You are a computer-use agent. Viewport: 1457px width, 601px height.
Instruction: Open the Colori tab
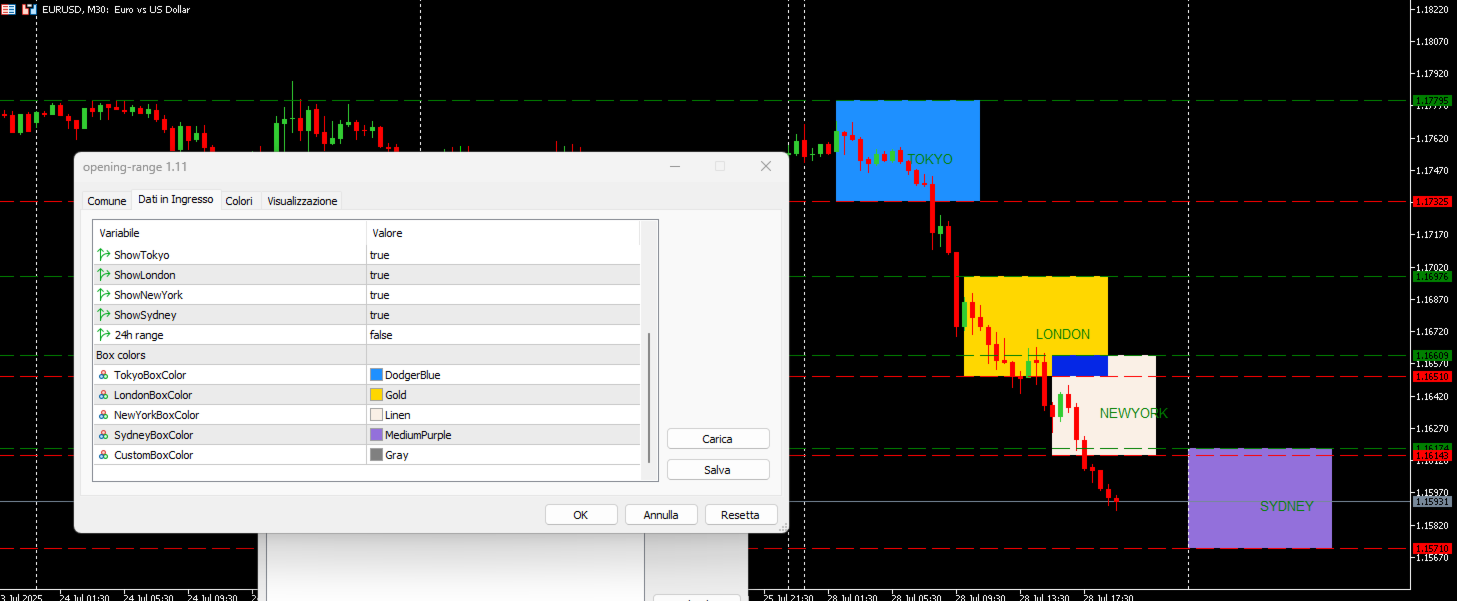click(239, 201)
